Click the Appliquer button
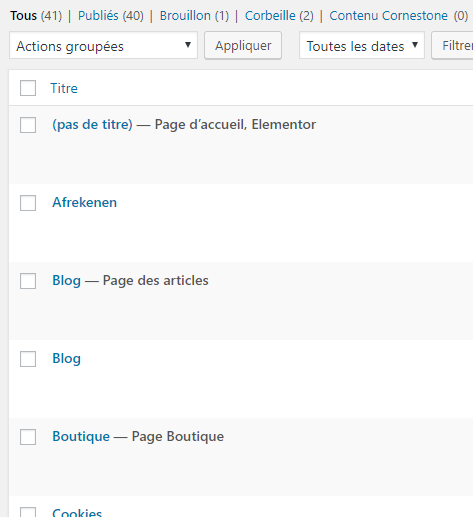Screen dimensions: 473x517 [x=243, y=45]
